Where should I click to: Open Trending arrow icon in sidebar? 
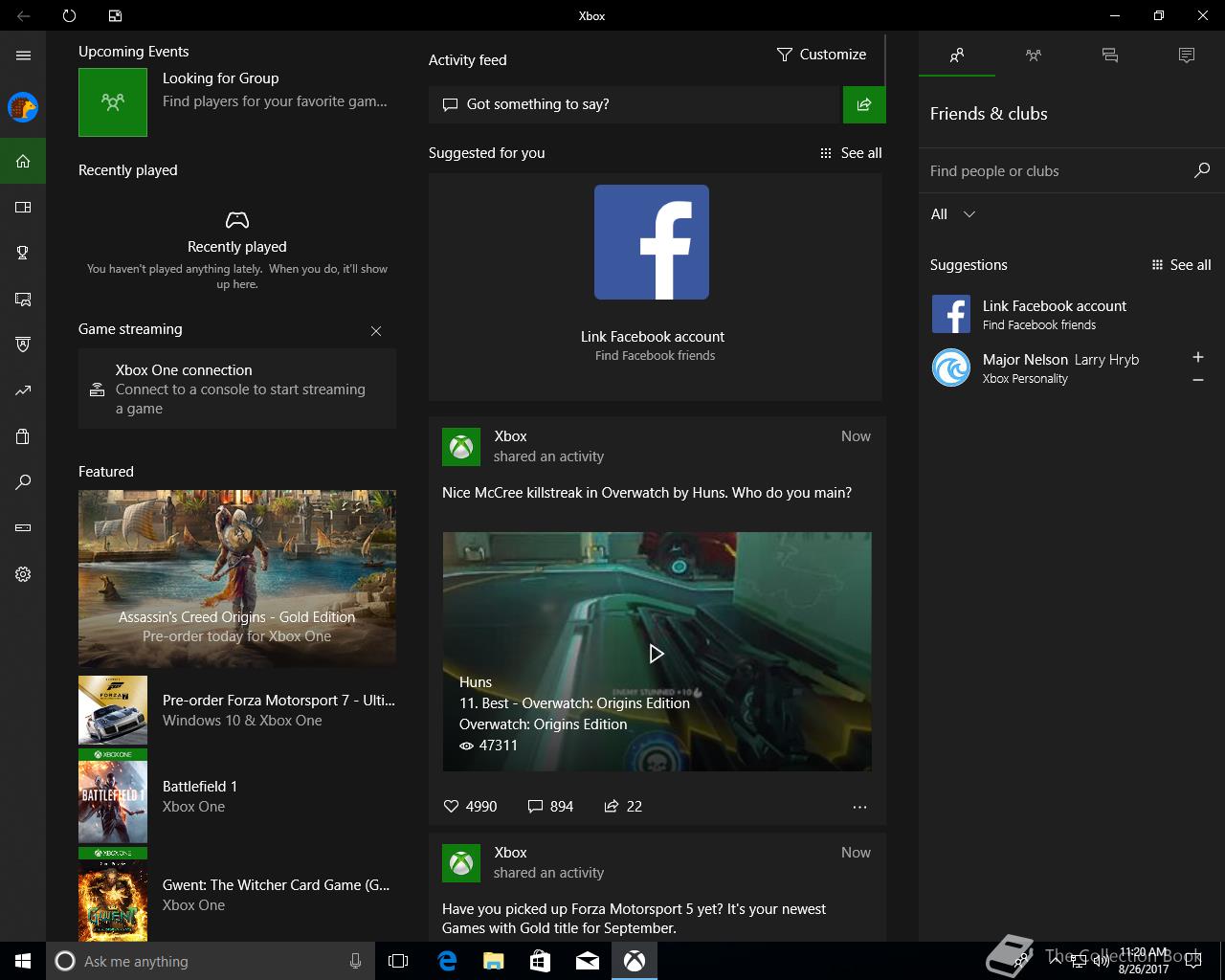pos(23,390)
